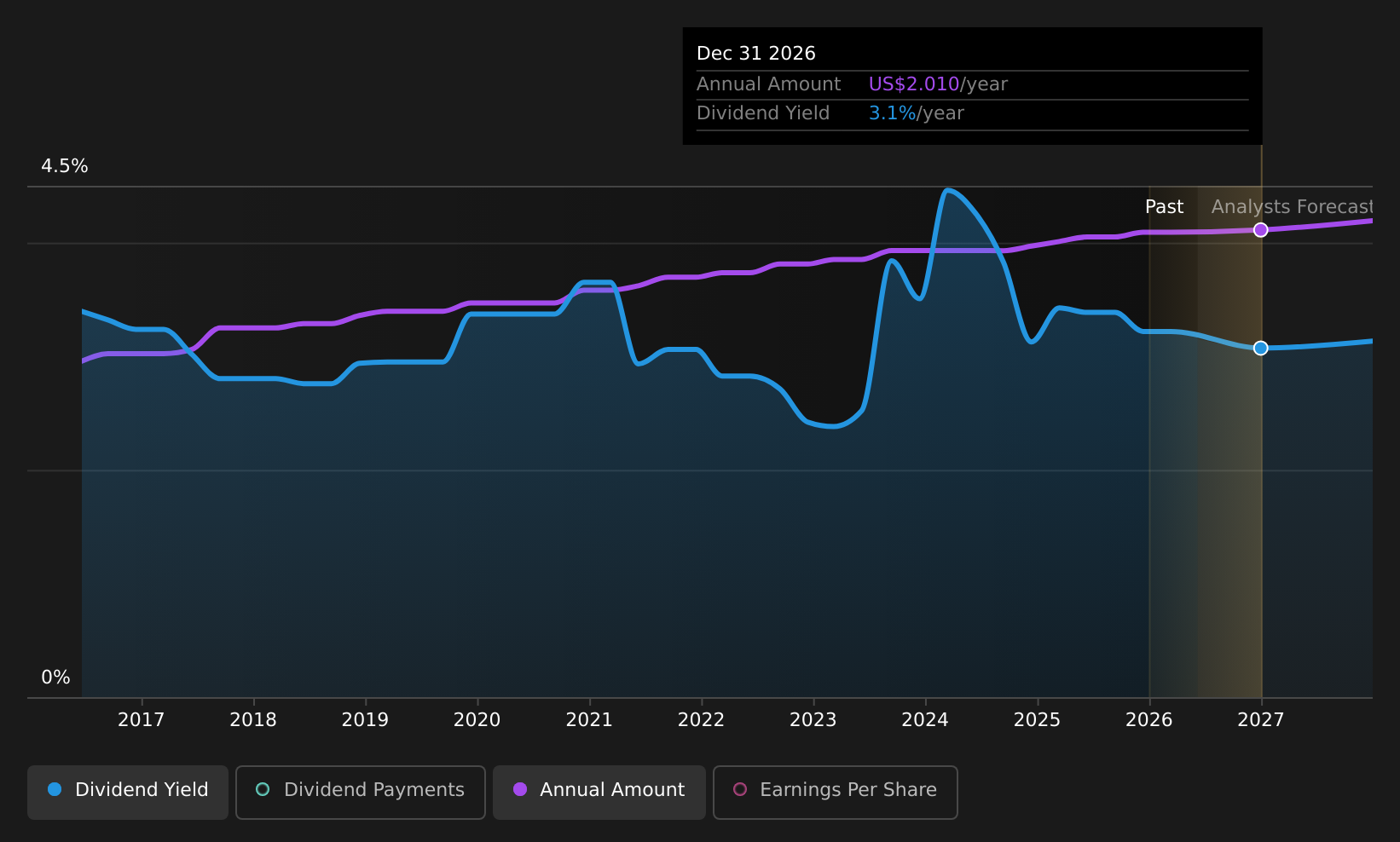Select the 2026 x-axis label
The height and width of the screenshot is (842, 1400).
[x=1149, y=720]
